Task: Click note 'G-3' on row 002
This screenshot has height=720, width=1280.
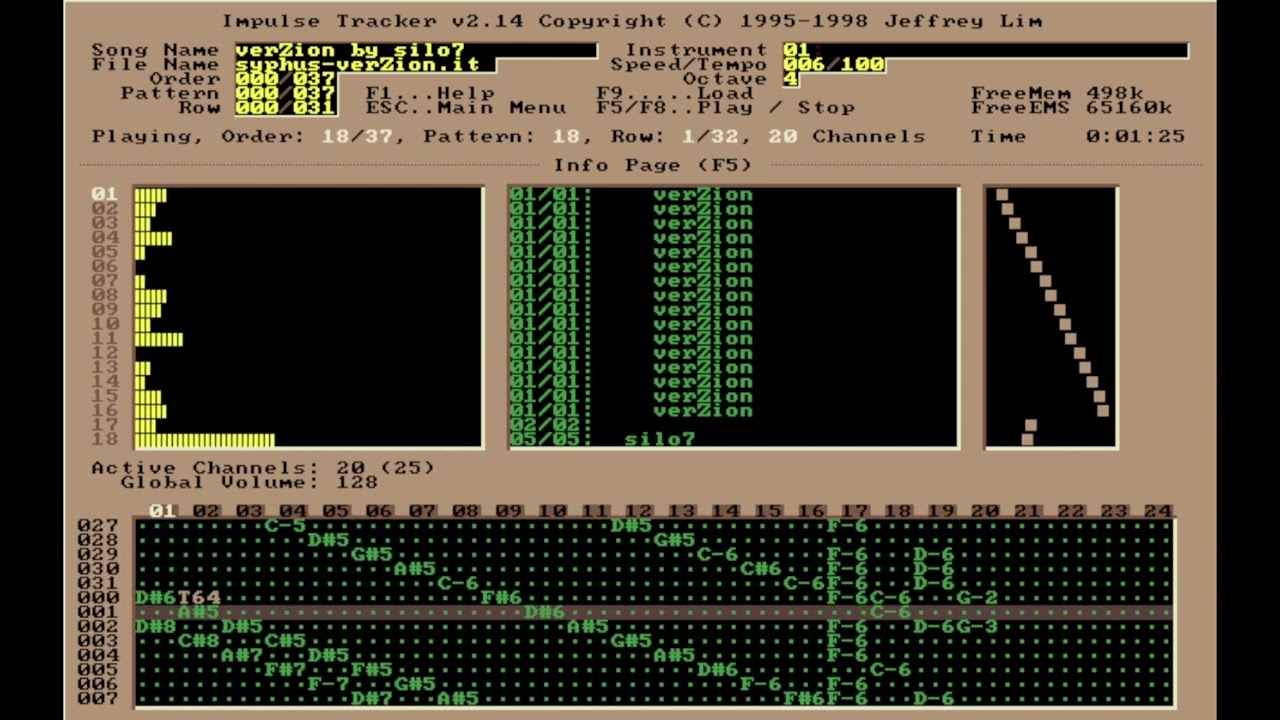Action: (x=976, y=627)
